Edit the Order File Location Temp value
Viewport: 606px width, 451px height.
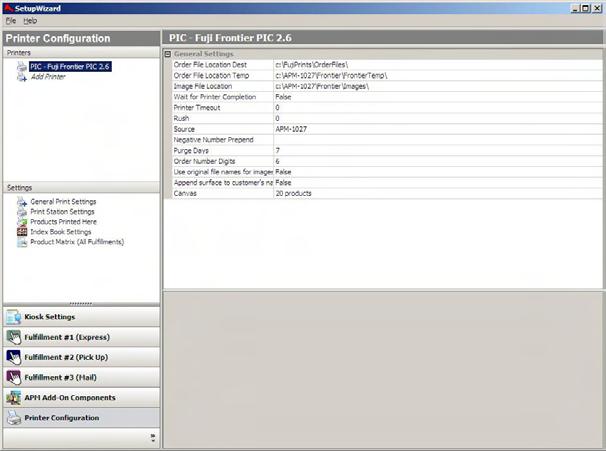click(x=438, y=76)
